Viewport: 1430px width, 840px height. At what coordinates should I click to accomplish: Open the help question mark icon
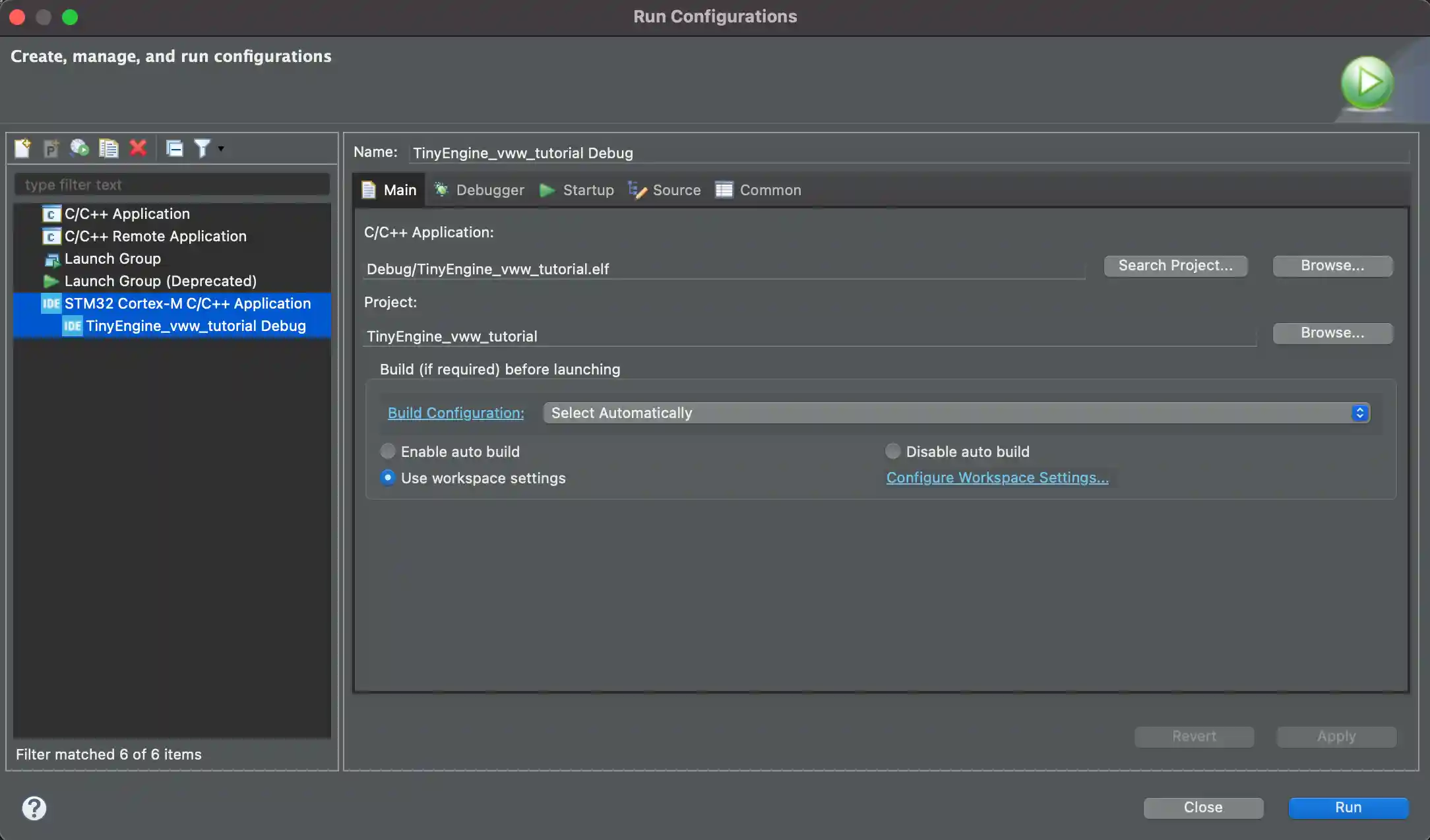coord(34,808)
